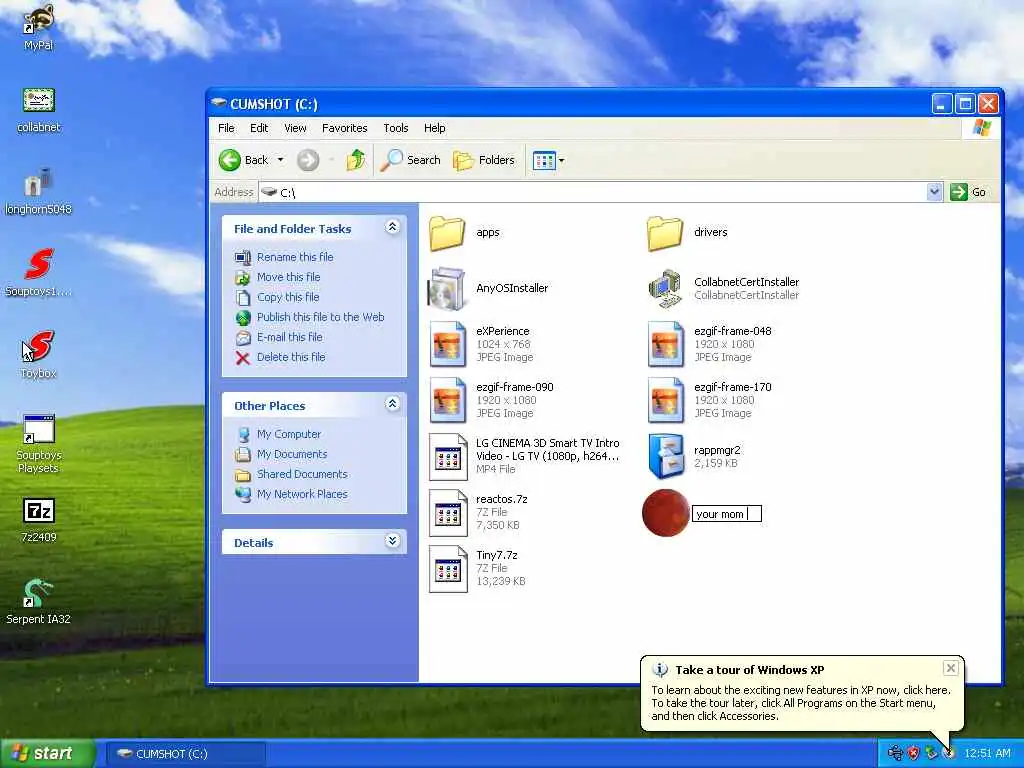Select the reactos.7z file icon

[448, 513]
